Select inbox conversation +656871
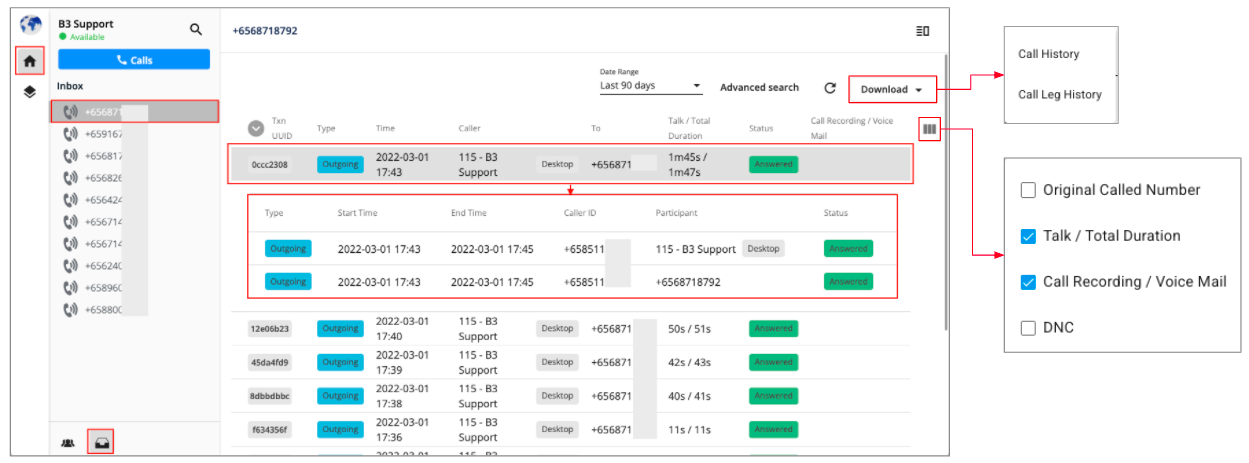 134,111
